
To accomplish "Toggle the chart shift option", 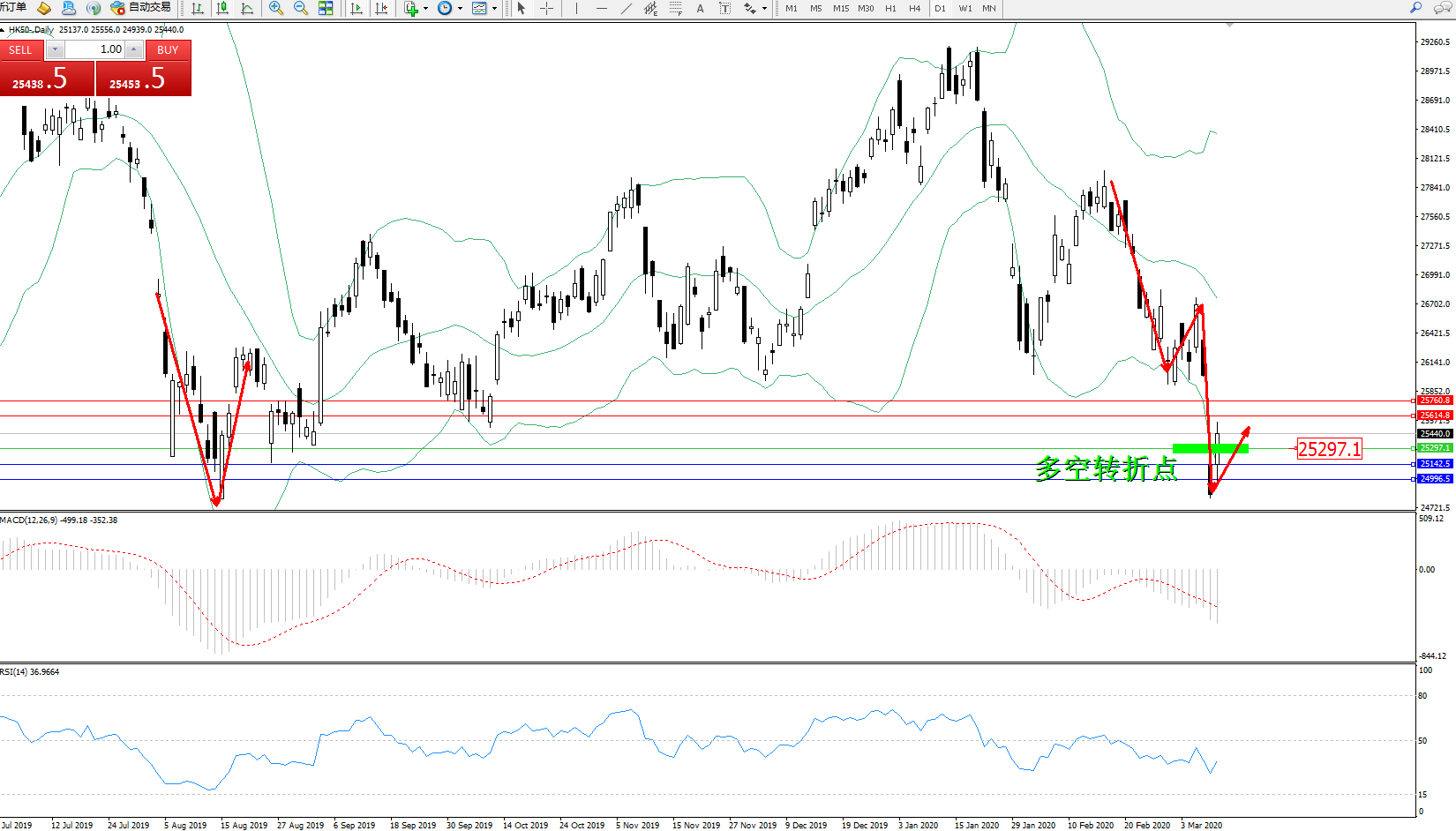I will [381, 9].
